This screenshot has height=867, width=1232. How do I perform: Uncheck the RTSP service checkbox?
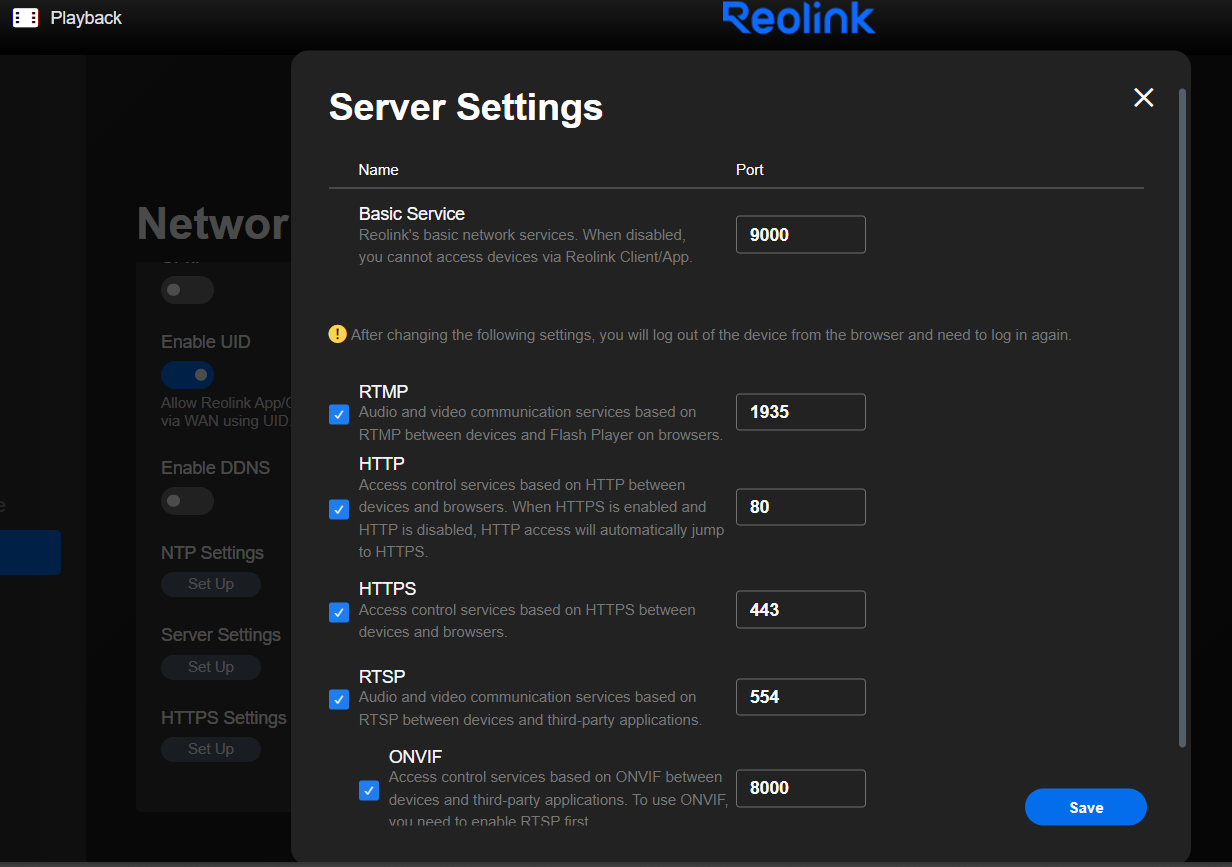coord(339,699)
